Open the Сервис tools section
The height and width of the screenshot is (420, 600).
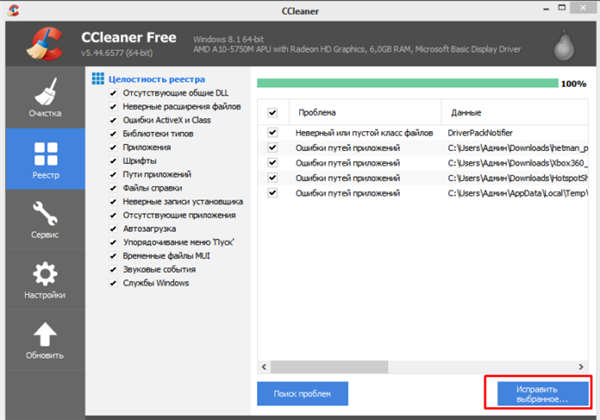[x=45, y=220]
